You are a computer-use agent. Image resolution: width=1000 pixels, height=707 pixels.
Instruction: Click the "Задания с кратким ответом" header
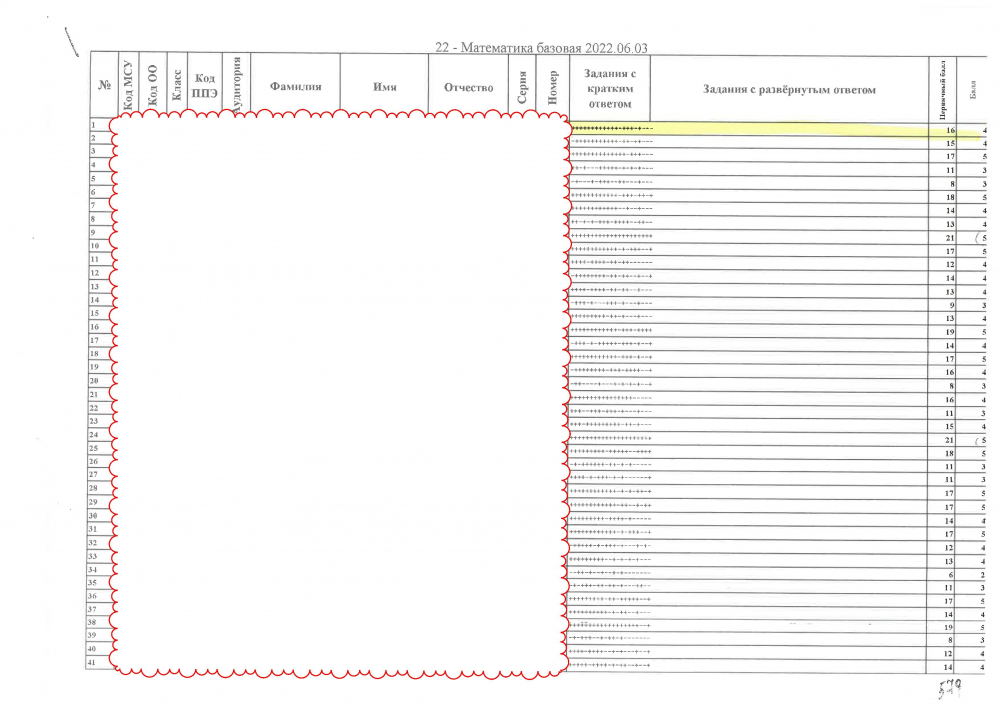tap(610, 89)
